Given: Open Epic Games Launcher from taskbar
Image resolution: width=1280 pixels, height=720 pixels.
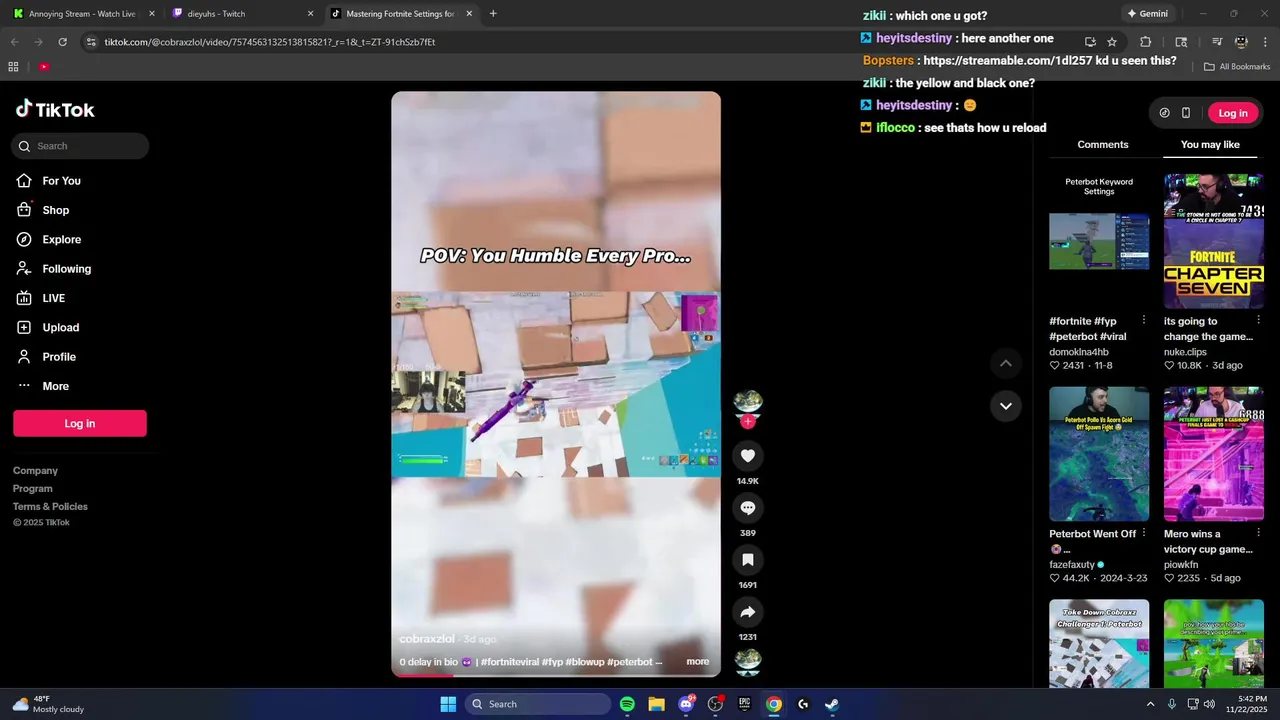Looking at the screenshot, I should [x=744, y=704].
